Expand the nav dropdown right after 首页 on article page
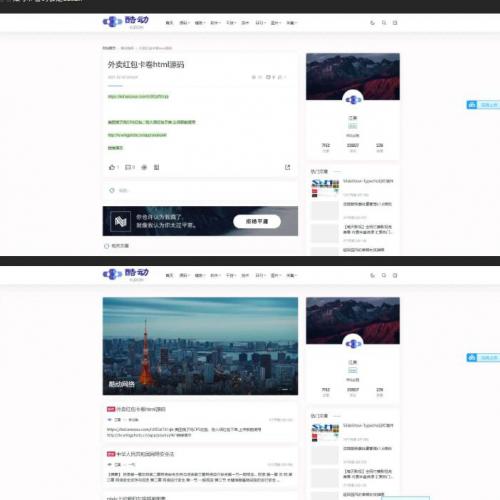This screenshot has width=500, height=500. (184, 23)
